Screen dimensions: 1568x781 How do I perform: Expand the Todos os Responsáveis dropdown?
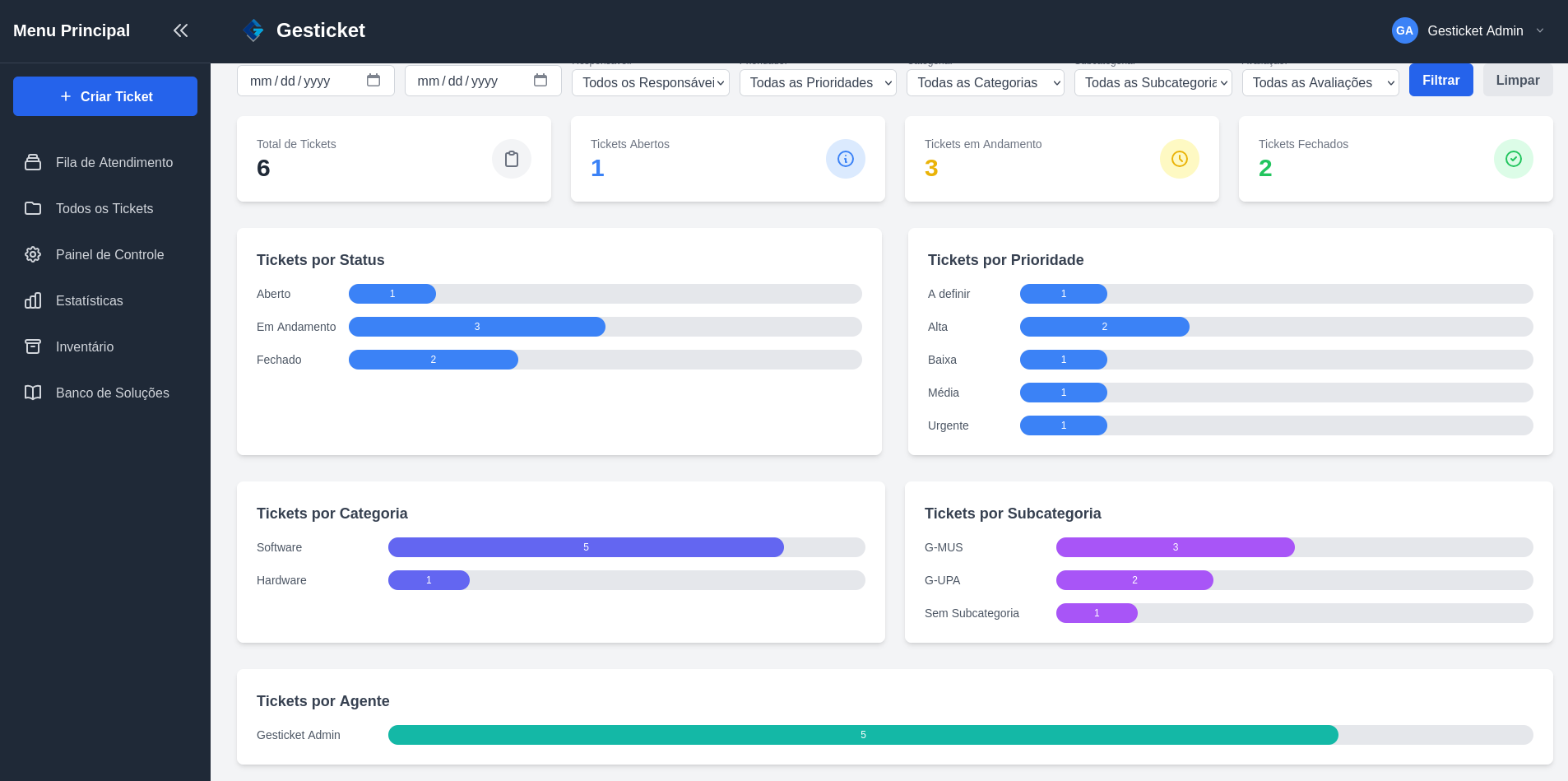(x=650, y=82)
